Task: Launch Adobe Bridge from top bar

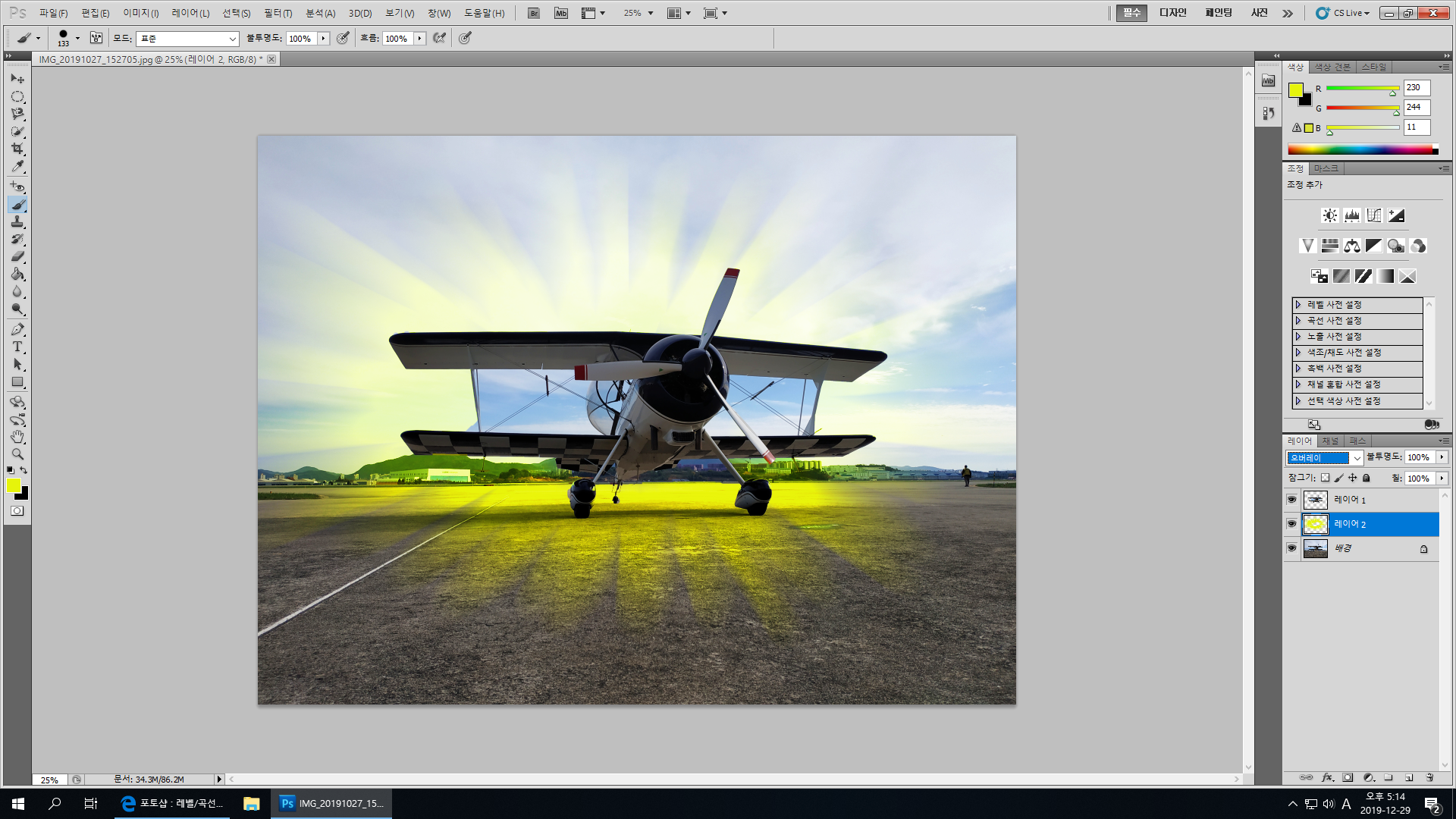Action: (533, 13)
